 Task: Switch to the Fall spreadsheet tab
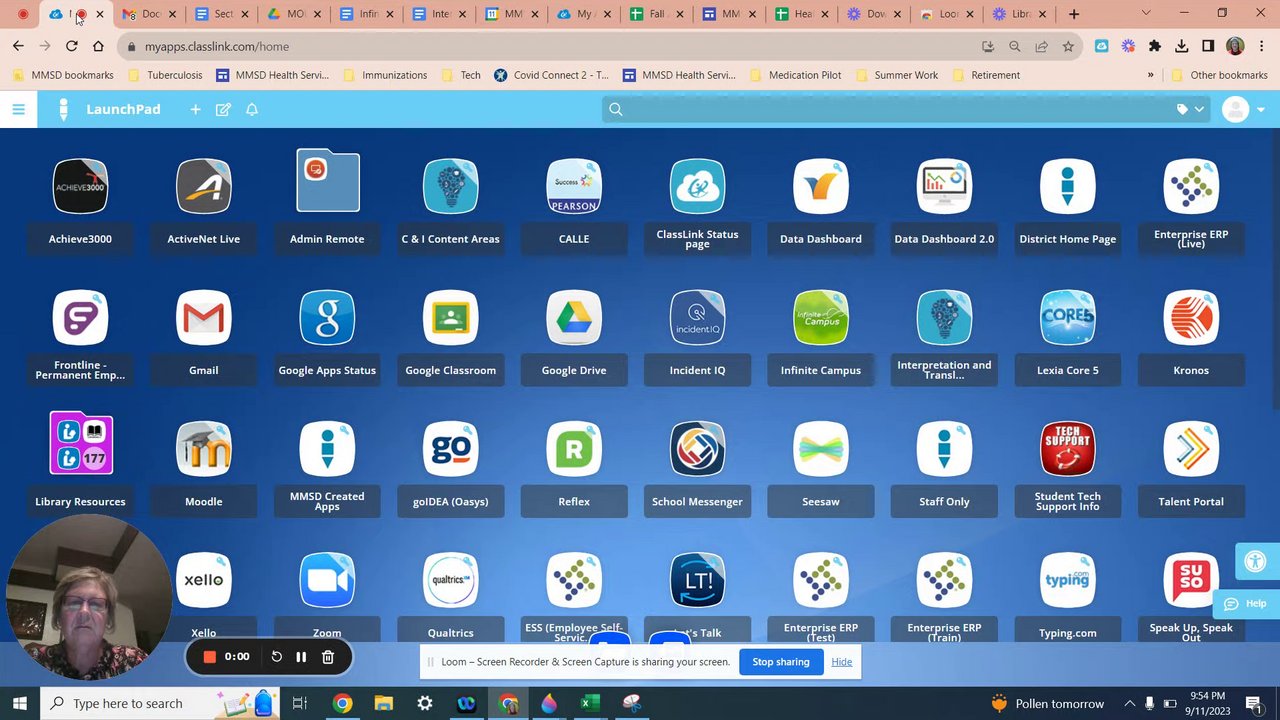(657, 14)
